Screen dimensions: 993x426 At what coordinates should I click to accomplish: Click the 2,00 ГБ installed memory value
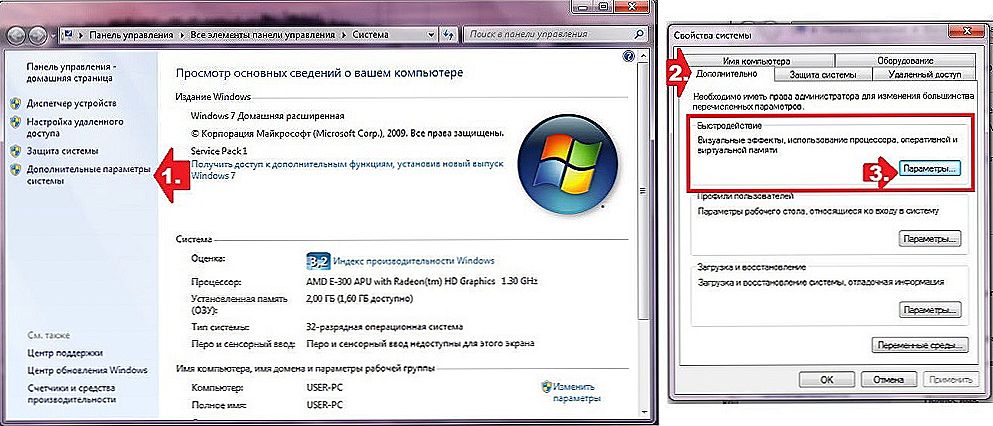(359, 298)
